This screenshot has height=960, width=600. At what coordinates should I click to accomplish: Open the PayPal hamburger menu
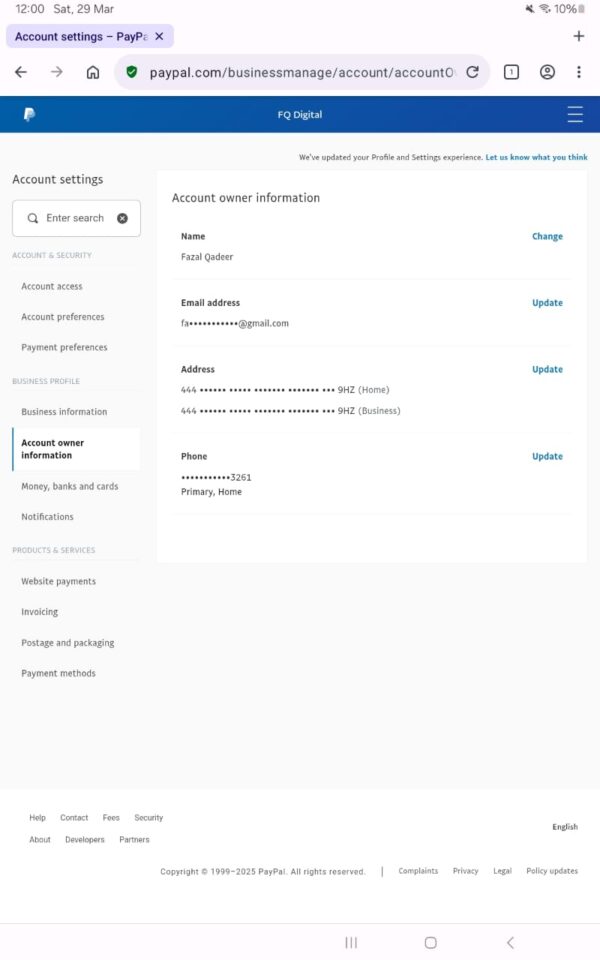575,115
